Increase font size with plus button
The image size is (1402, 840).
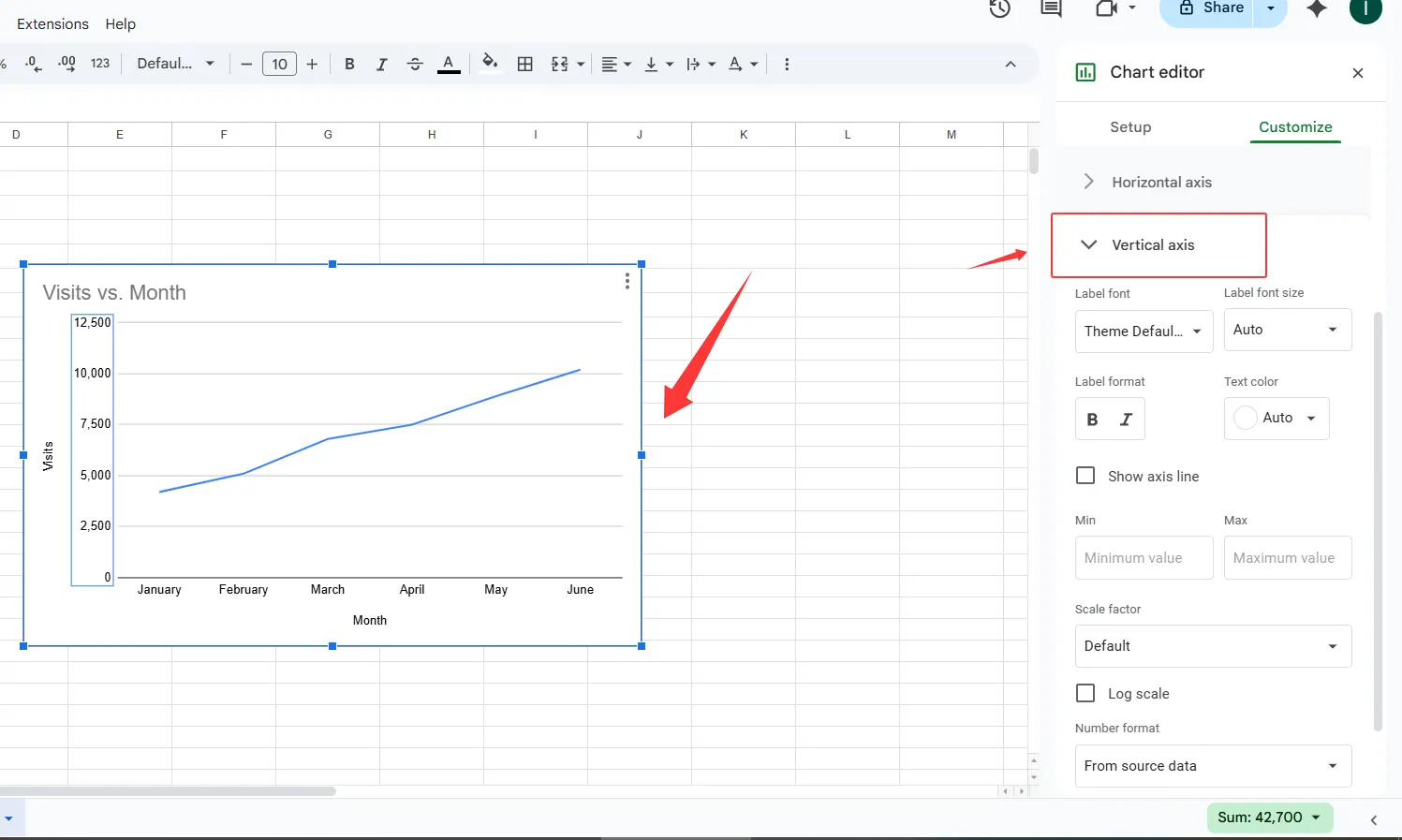312,65
